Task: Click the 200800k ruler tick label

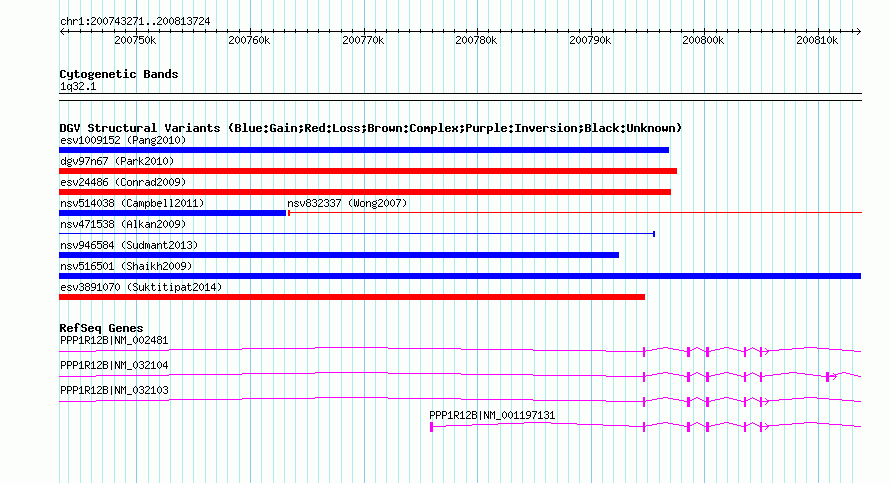Action: (703, 40)
